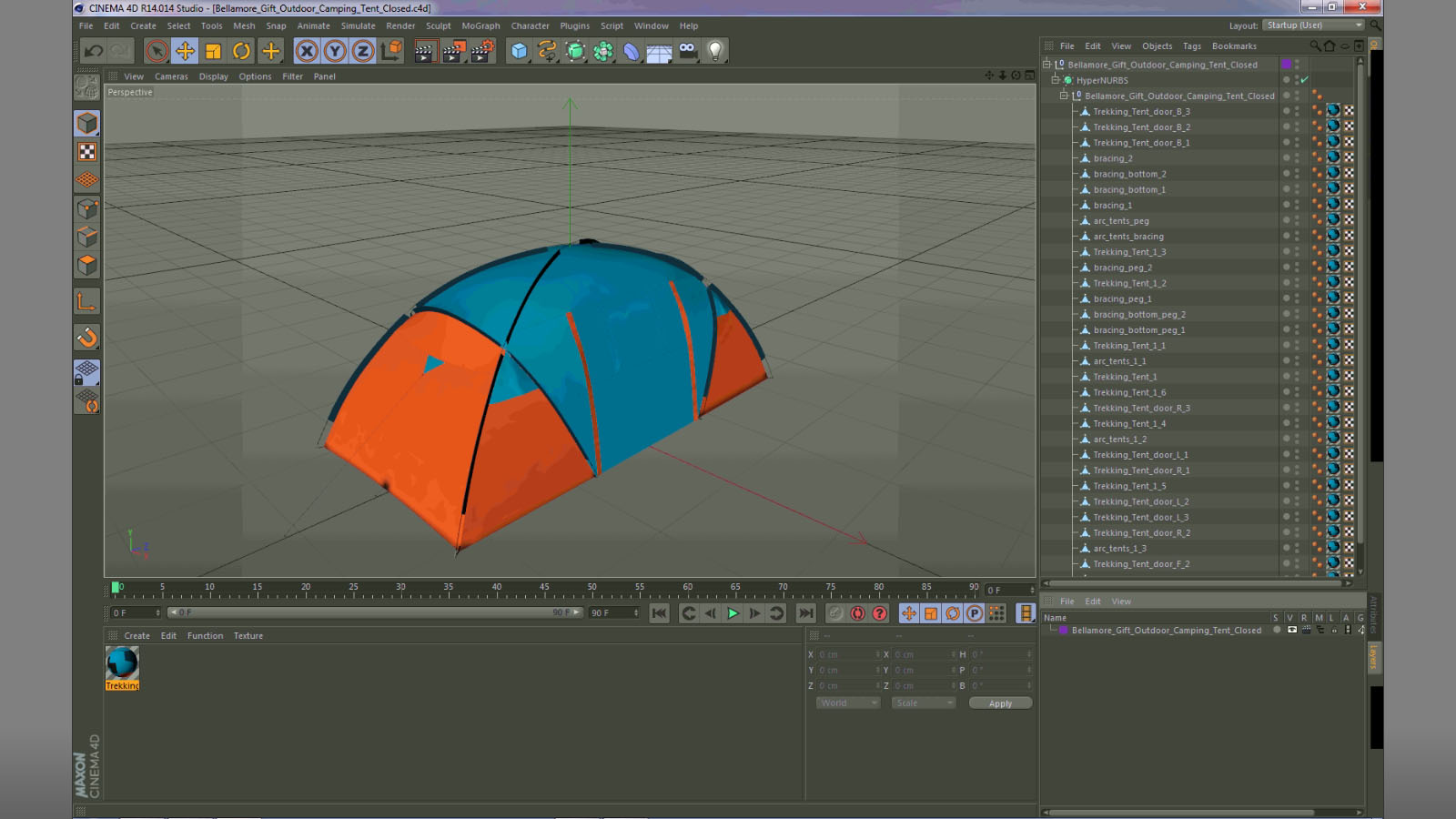1456x819 pixels.
Task: Toggle HyperNURBS green enable checkmark
Action: 1304,80
